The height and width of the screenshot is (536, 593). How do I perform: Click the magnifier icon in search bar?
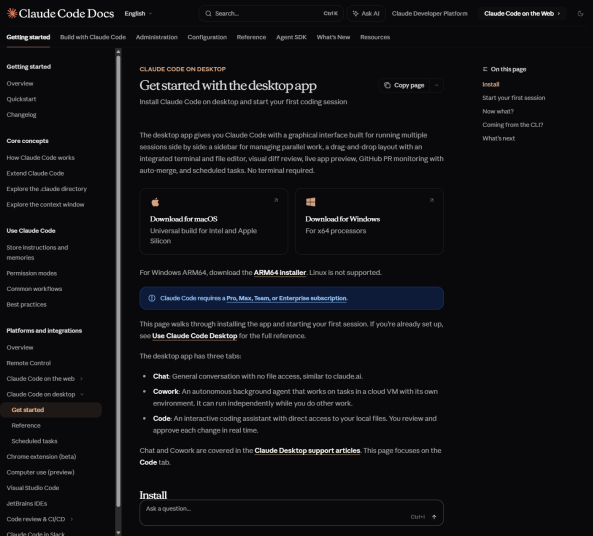click(x=208, y=14)
